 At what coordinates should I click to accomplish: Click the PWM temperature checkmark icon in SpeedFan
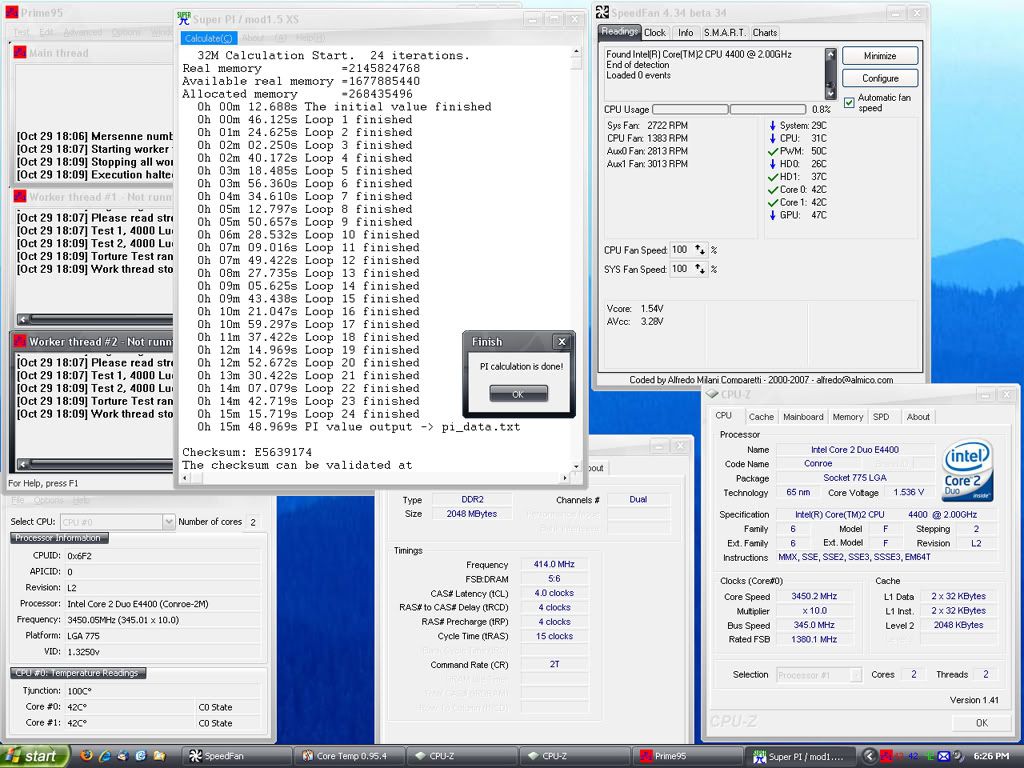click(773, 151)
